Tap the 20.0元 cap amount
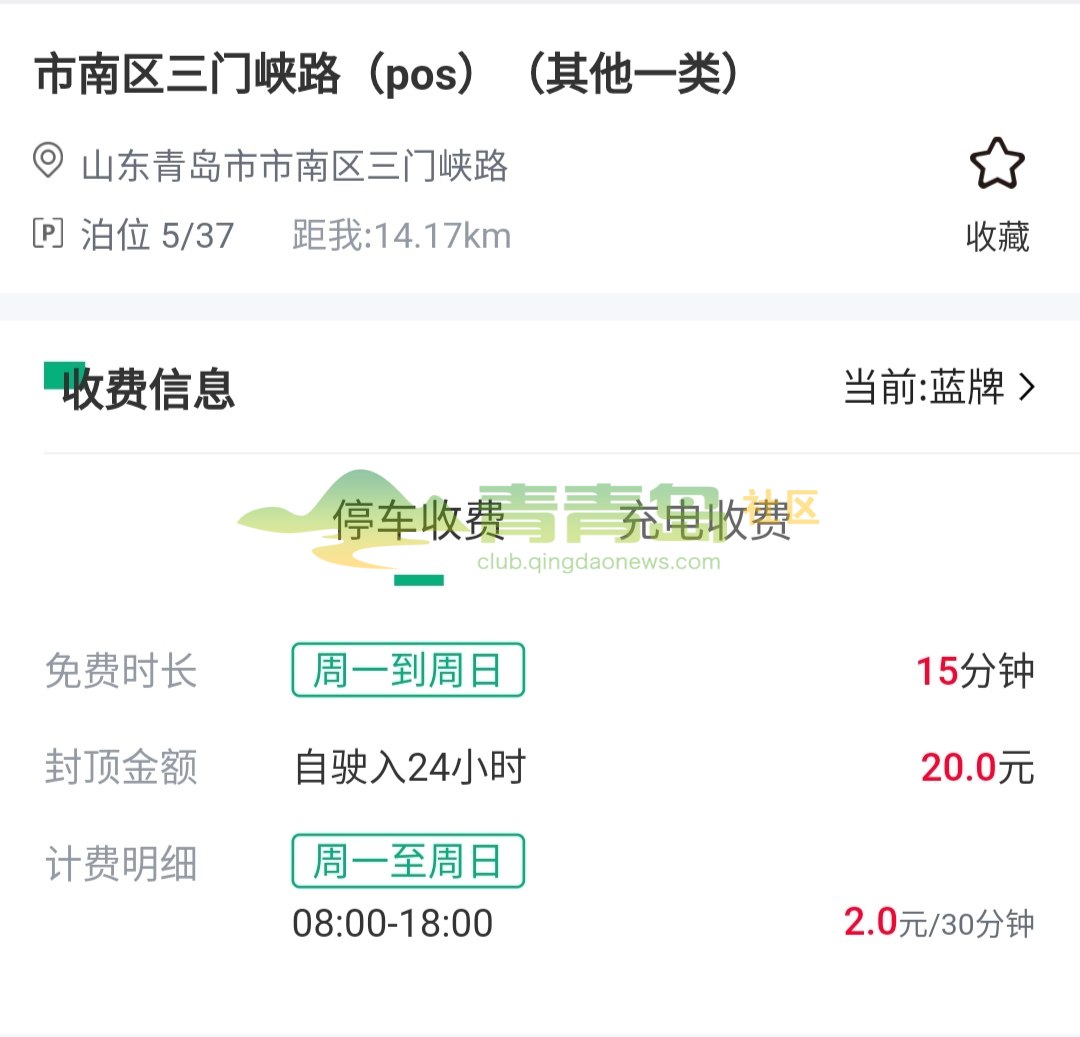Image resolution: width=1080 pixels, height=1037 pixels. click(977, 768)
